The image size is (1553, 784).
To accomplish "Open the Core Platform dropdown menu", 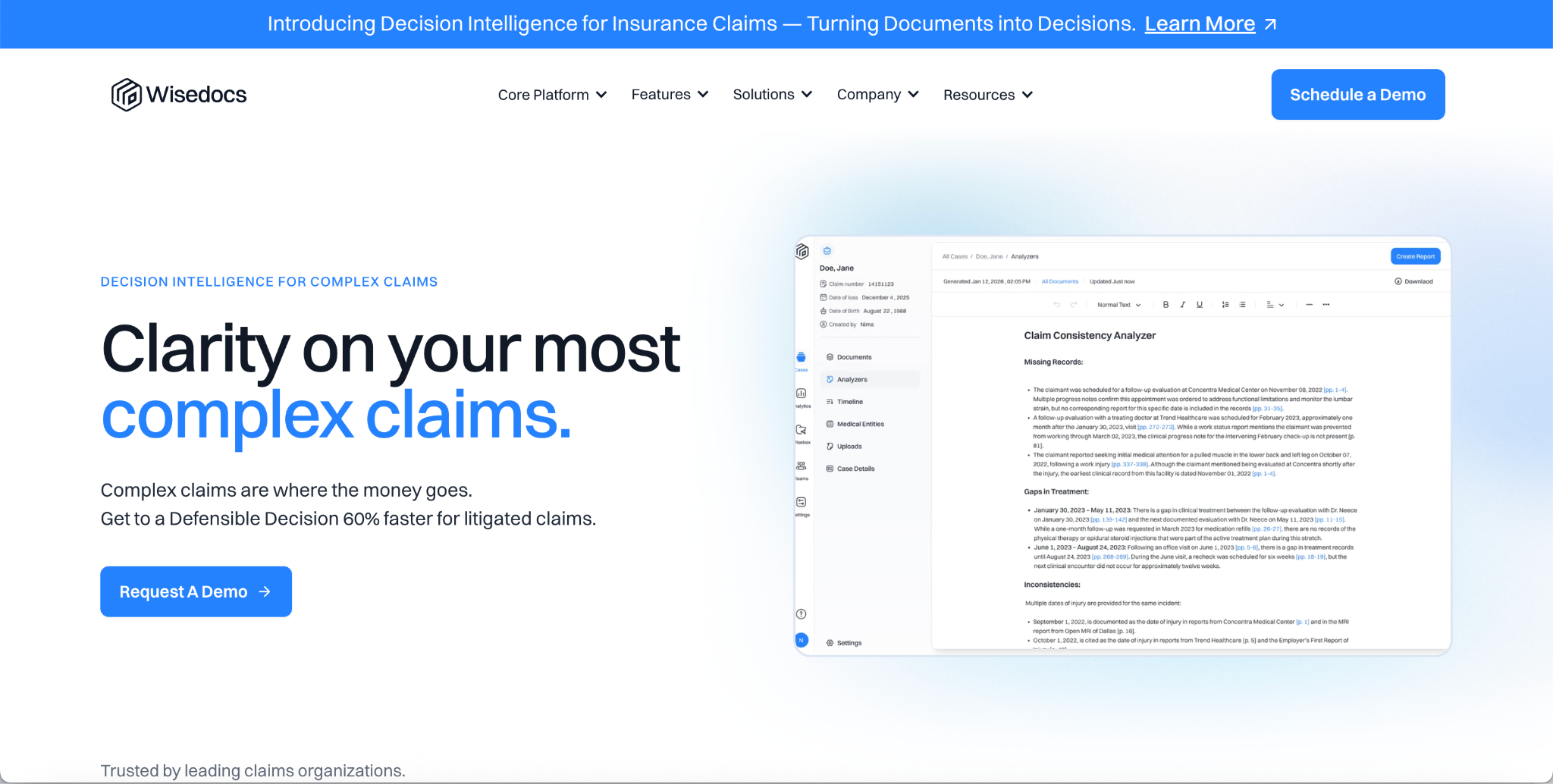I will [x=552, y=95].
